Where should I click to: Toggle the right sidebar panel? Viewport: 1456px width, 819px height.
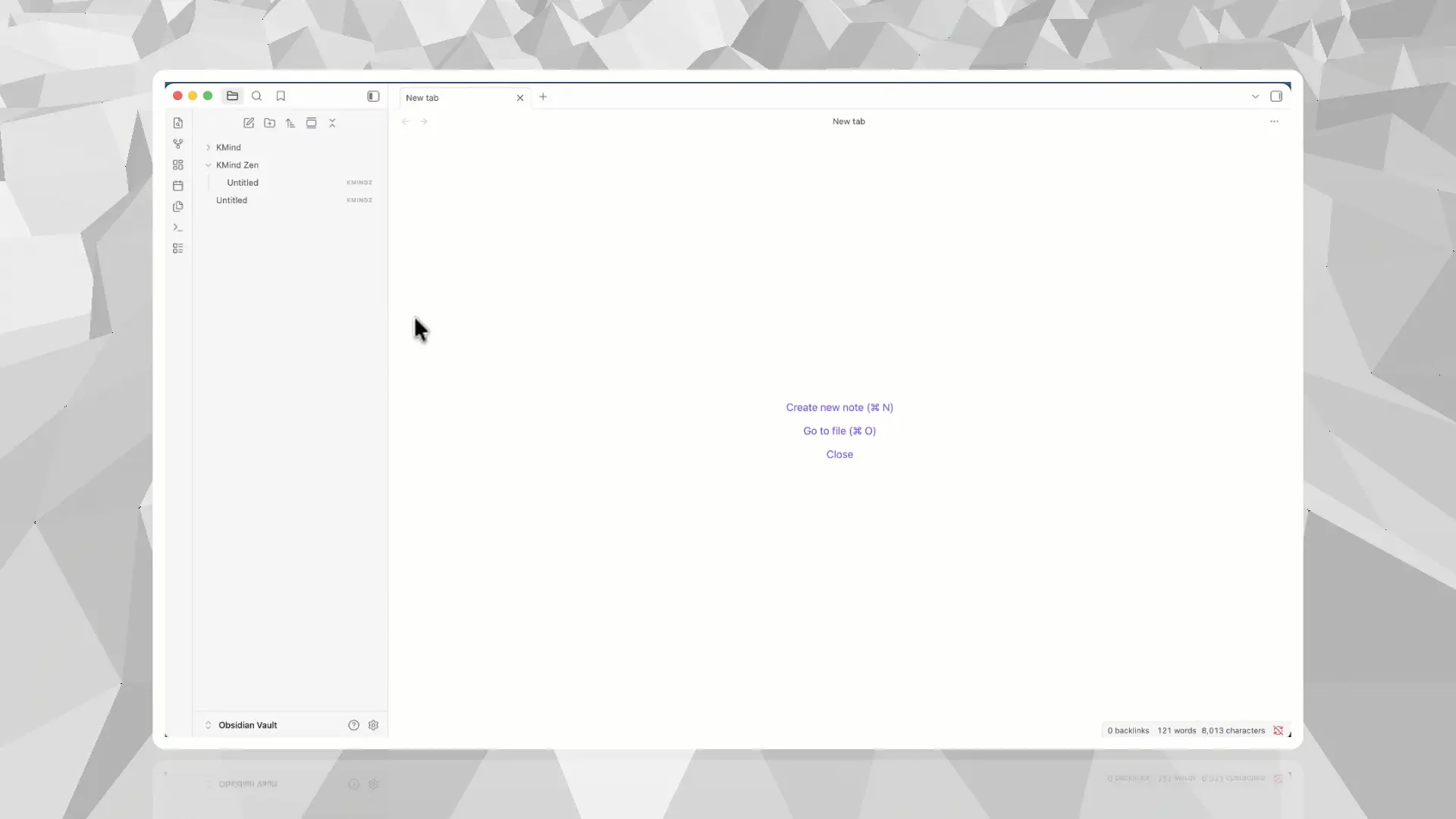1276,96
